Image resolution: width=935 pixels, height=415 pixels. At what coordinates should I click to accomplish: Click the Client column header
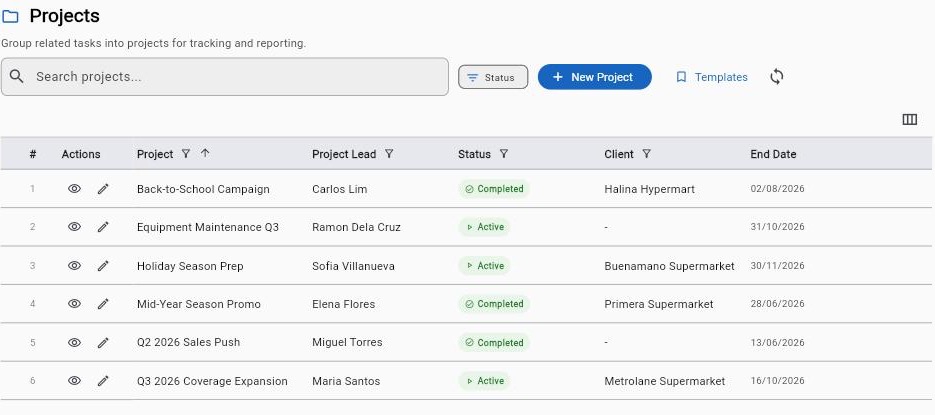[x=619, y=154]
